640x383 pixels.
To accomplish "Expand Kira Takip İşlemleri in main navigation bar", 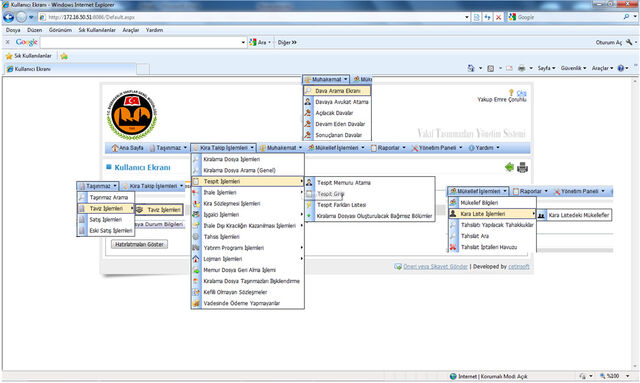I will (x=223, y=148).
